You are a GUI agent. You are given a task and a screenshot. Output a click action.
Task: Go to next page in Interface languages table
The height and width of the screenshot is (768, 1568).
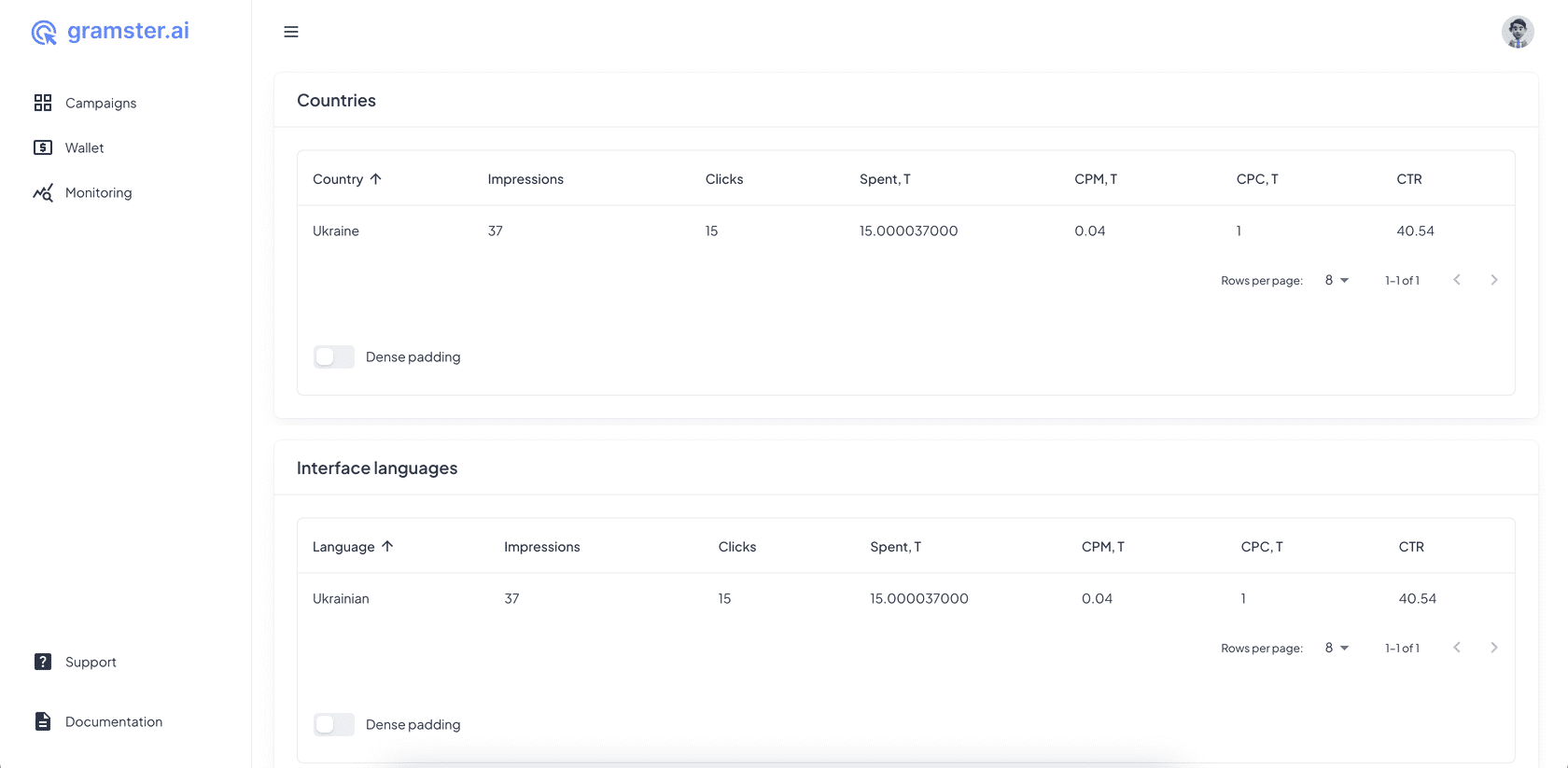click(1493, 648)
